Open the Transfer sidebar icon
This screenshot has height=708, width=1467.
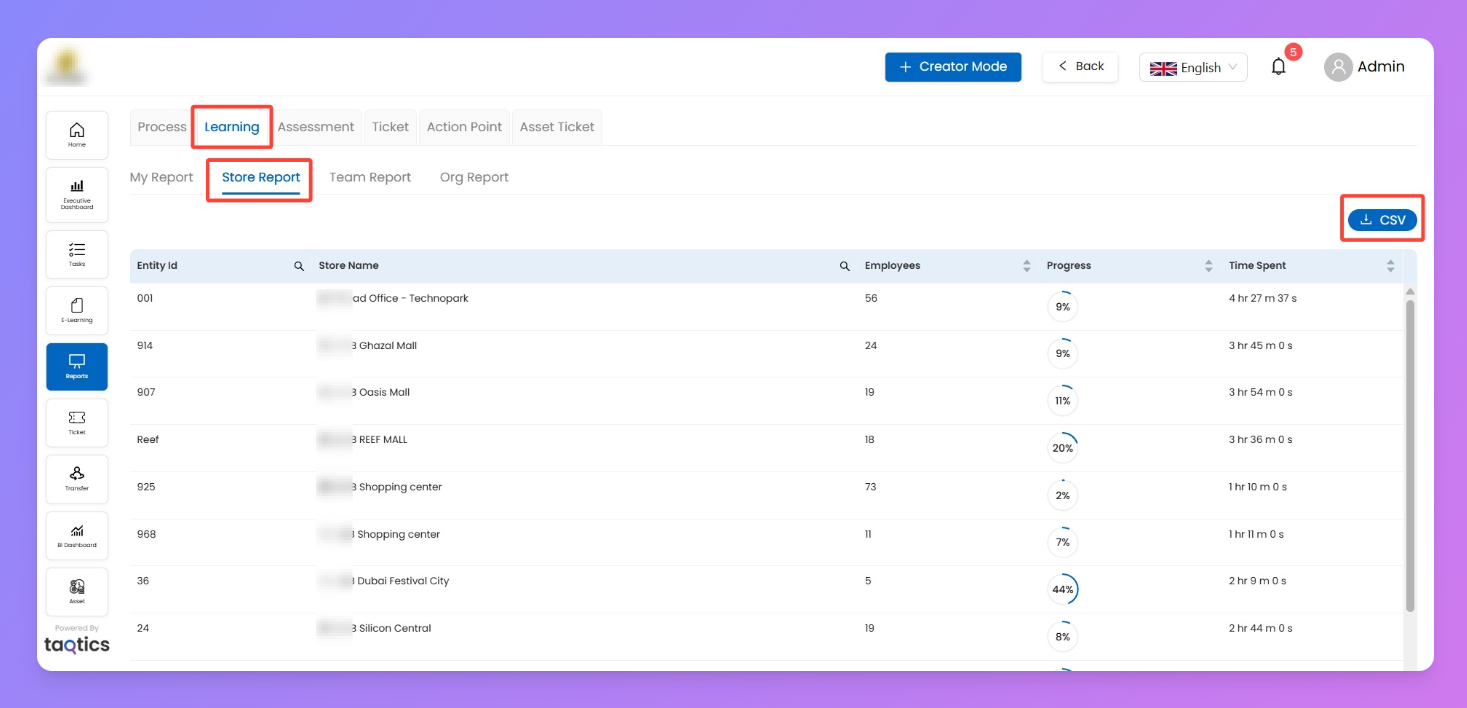[x=77, y=478]
